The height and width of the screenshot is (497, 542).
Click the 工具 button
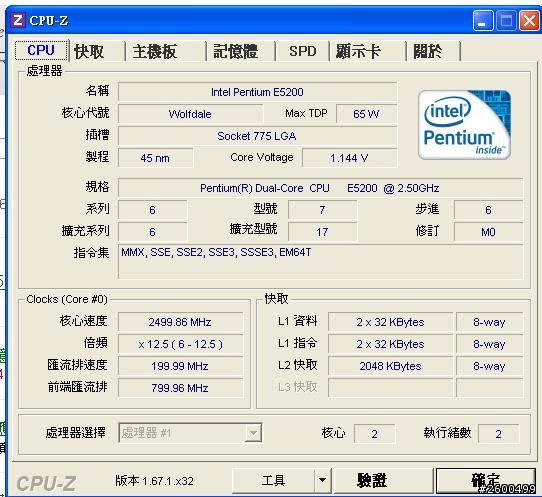273,480
